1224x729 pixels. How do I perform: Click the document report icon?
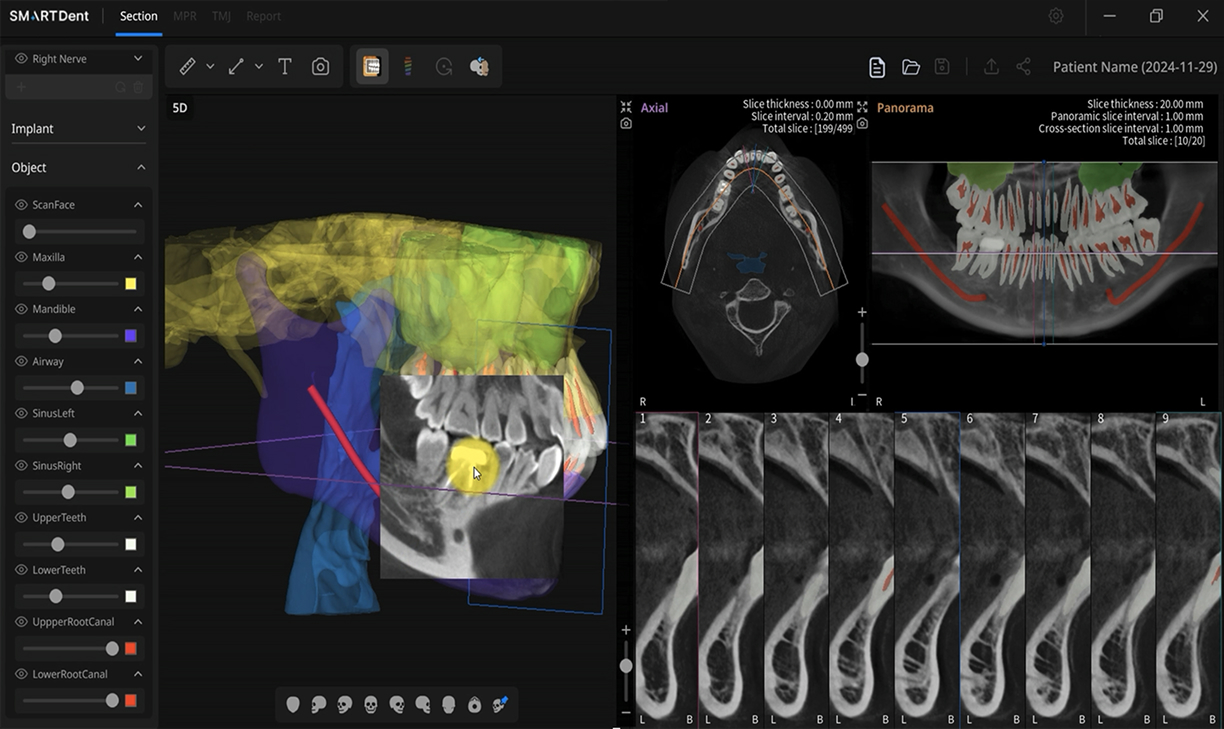pos(877,67)
